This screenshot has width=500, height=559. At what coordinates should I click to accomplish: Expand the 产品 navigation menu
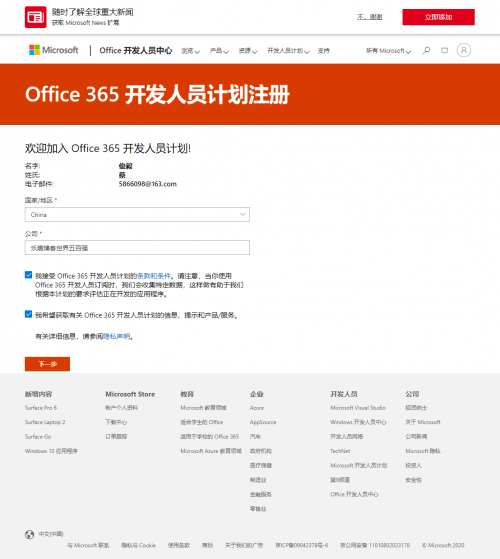coord(219,51)
